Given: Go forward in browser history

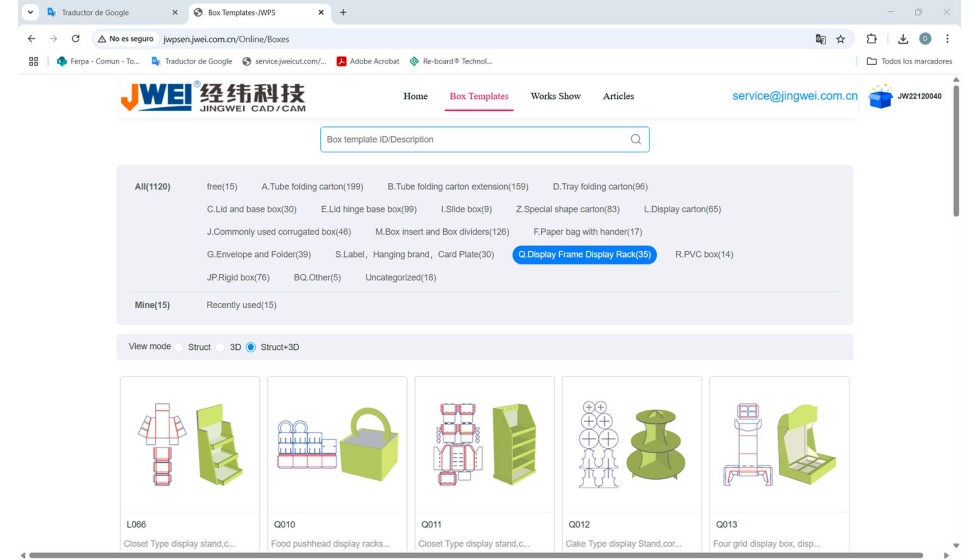Looking at the screenshot, I should click(53, 39).
